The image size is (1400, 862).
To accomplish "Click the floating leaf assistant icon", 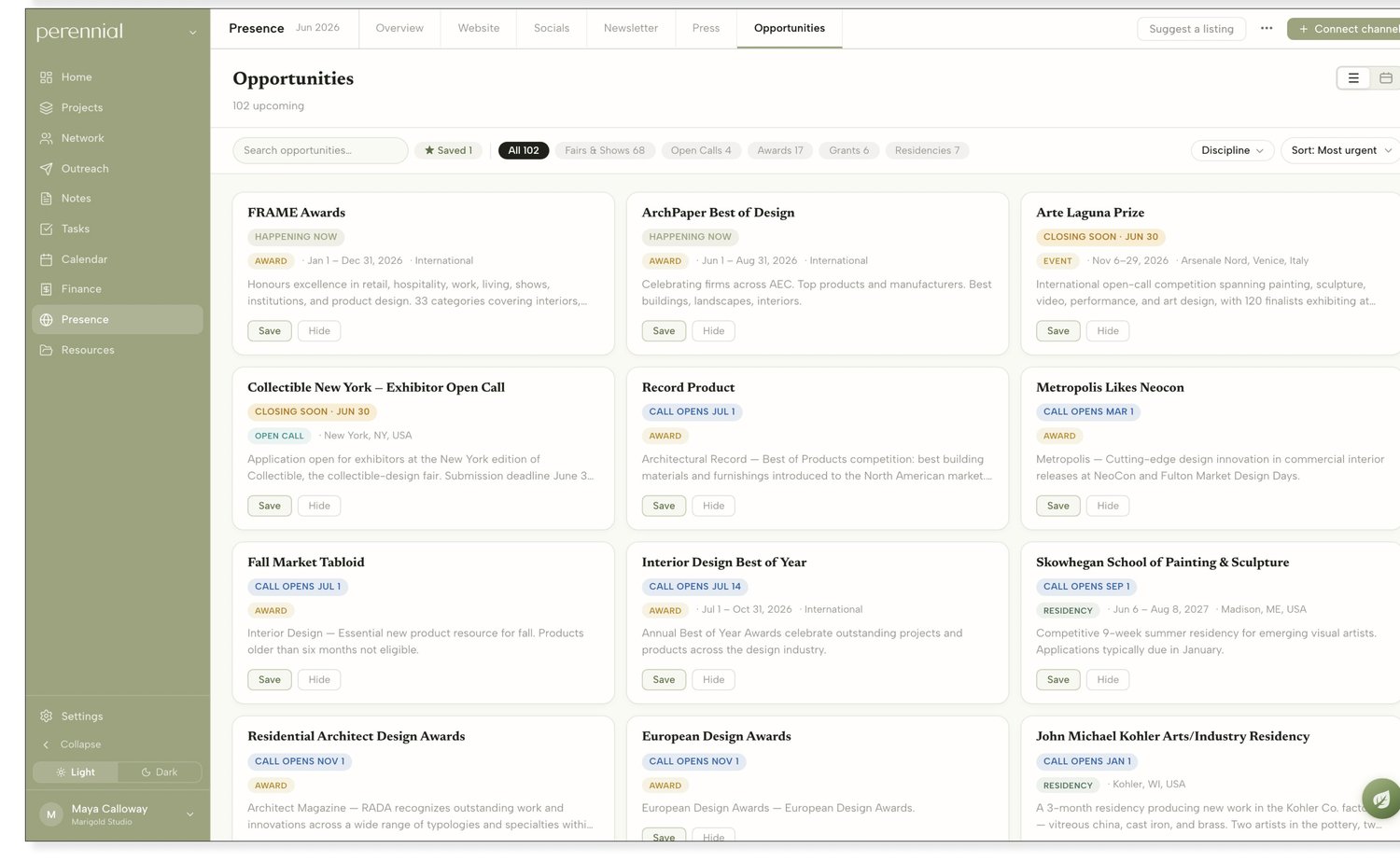I will click(1380, 799).
